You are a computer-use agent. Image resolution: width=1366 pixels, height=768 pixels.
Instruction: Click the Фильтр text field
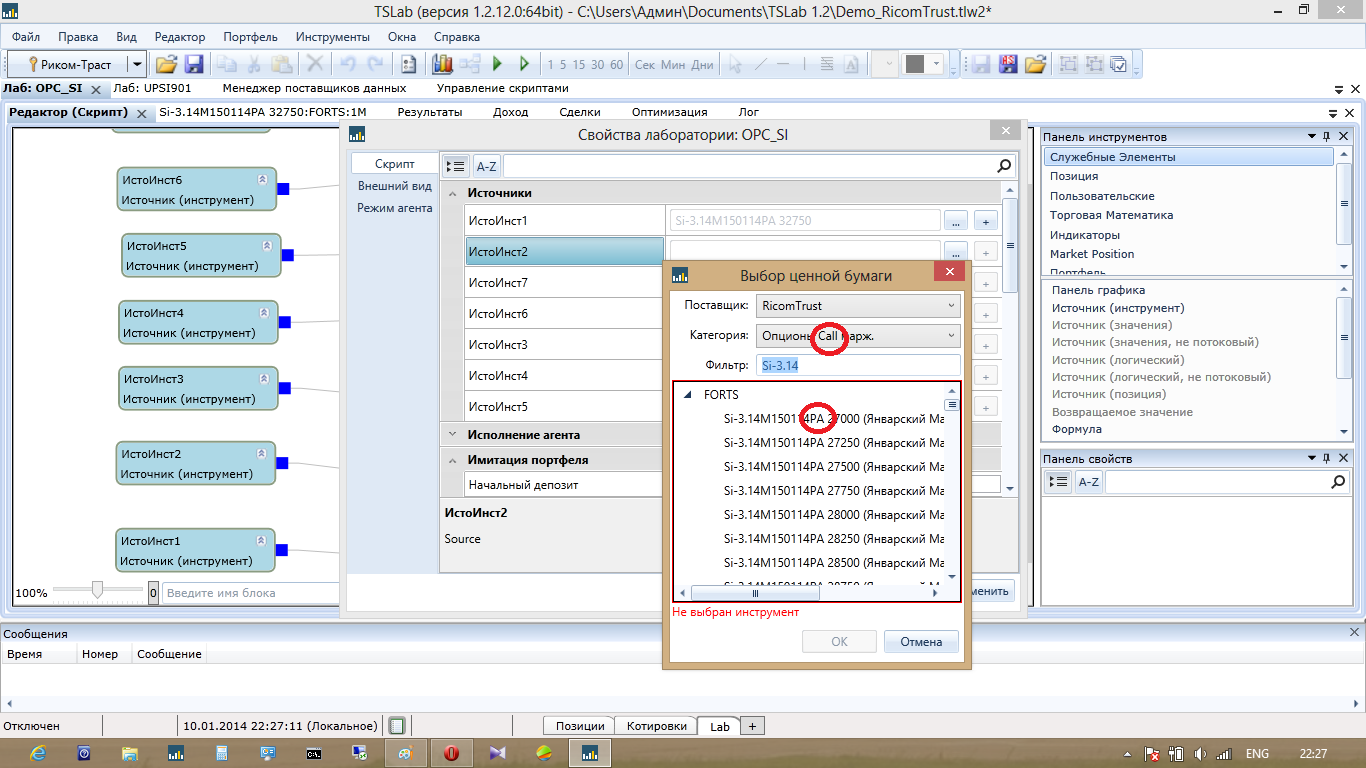tap(858, 366)
